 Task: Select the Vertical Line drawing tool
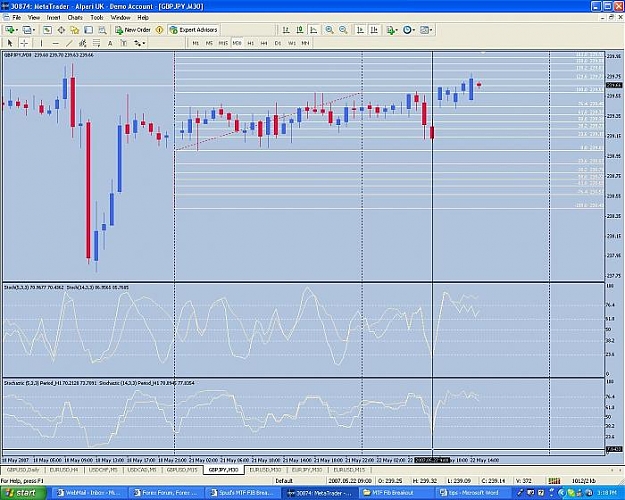(41, 43)
